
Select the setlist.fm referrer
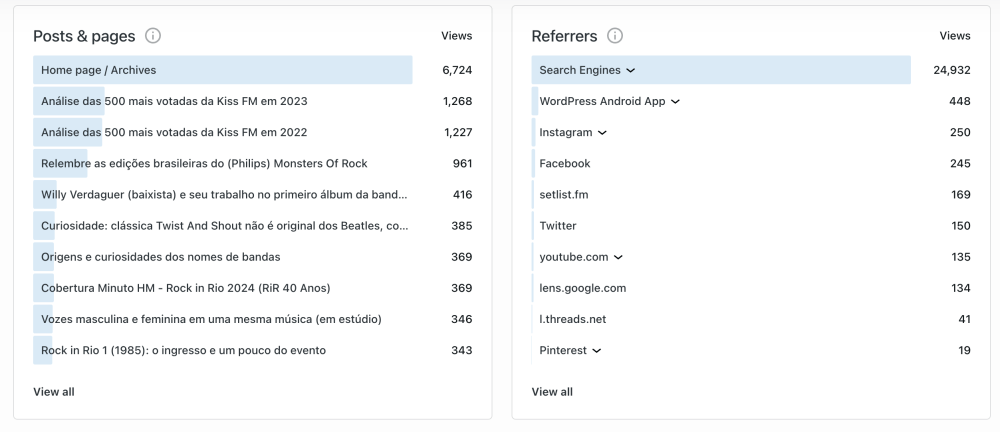564,195
